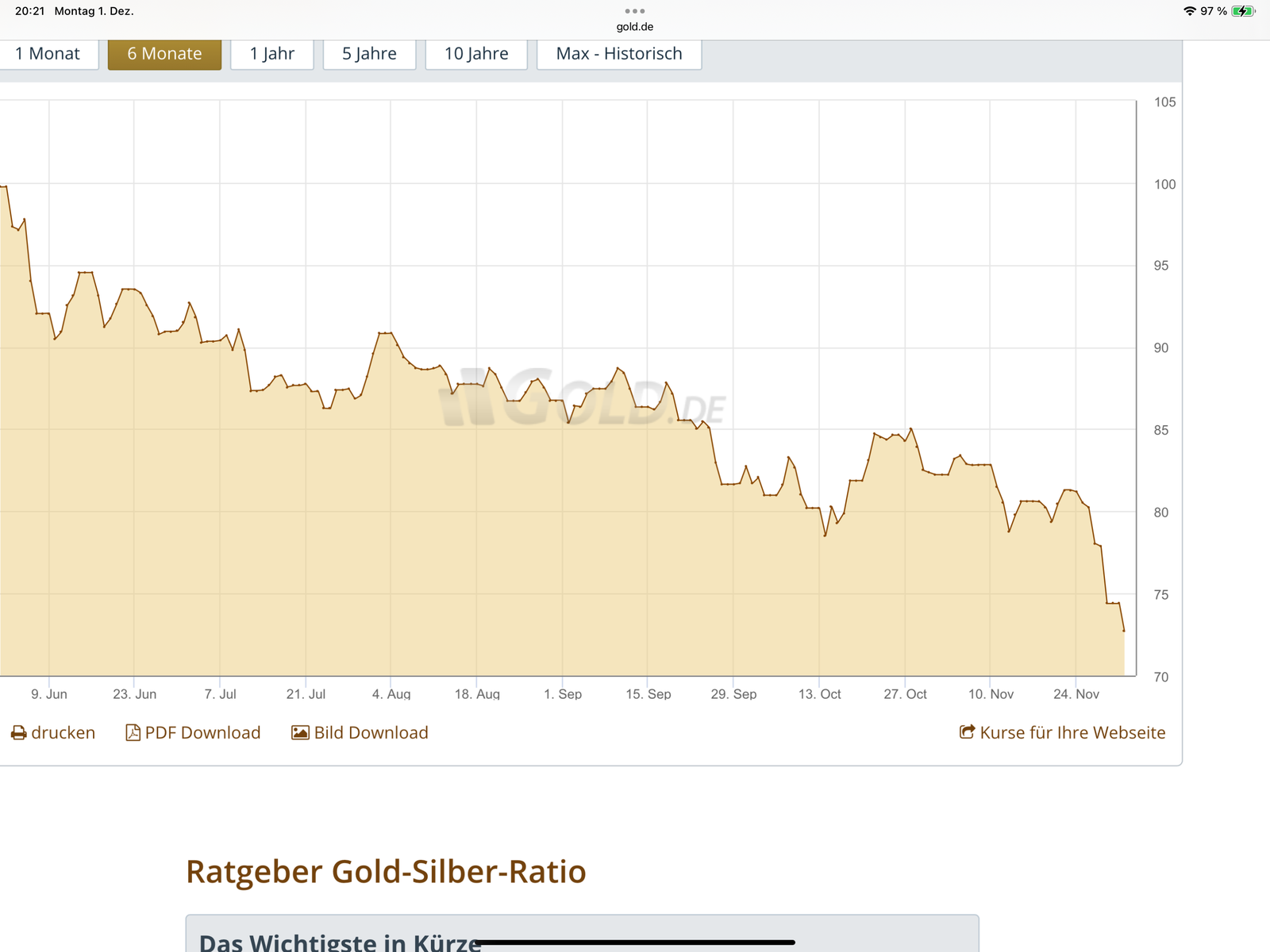Tap the Wi-Fi status icon
This screenshot has height=952, width=1270.
[1189, 11]
